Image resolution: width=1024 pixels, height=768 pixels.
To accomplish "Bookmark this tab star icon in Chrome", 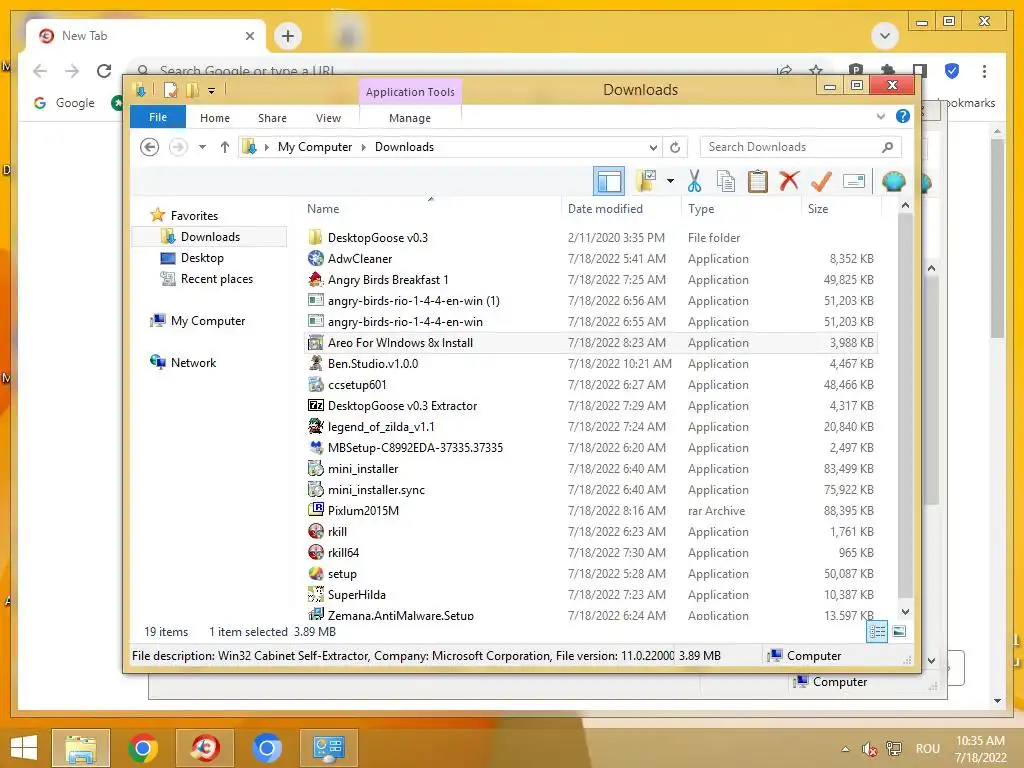I will click(816, 71).
